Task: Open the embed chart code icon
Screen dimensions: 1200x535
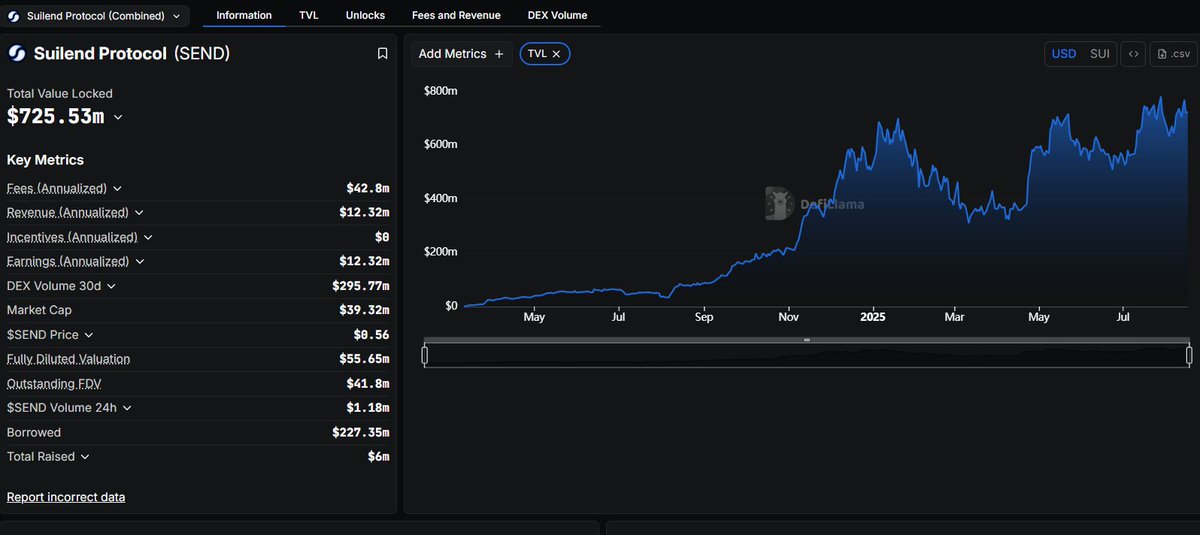Action: (x=1133, y=54)
